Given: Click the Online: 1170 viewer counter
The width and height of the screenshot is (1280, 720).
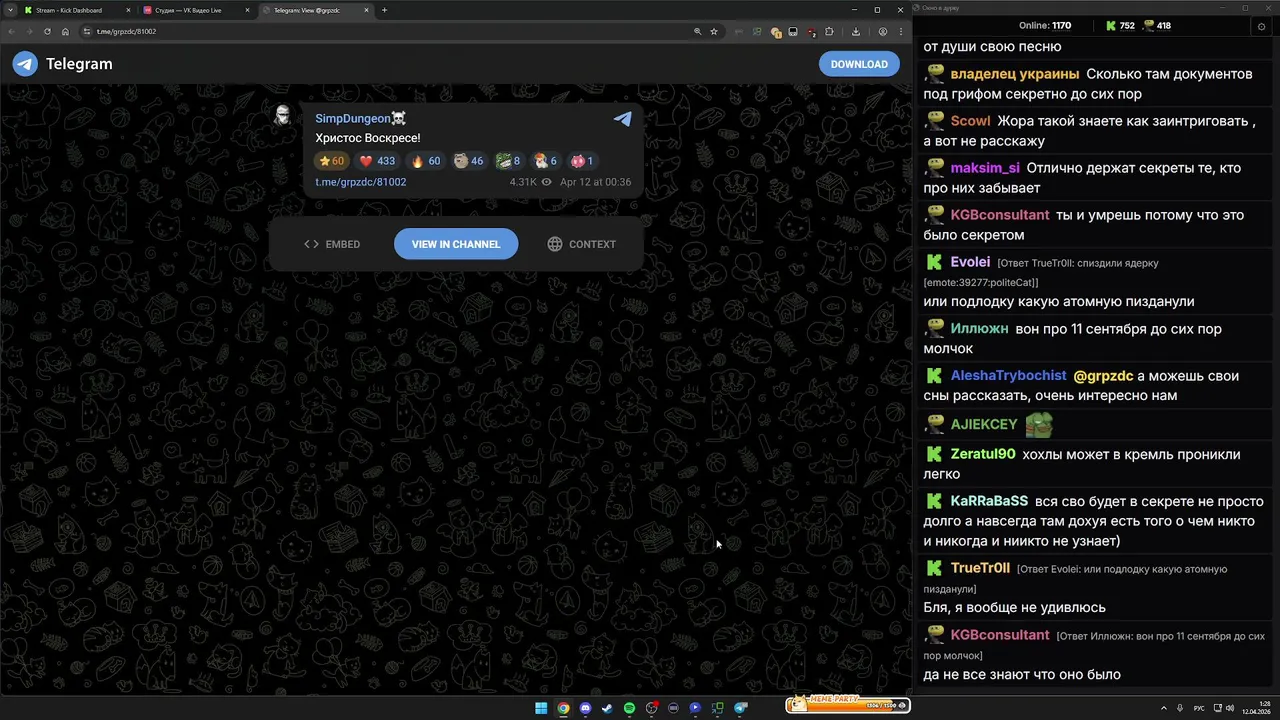Looking at the screenshot, I should click(1045, 26).
